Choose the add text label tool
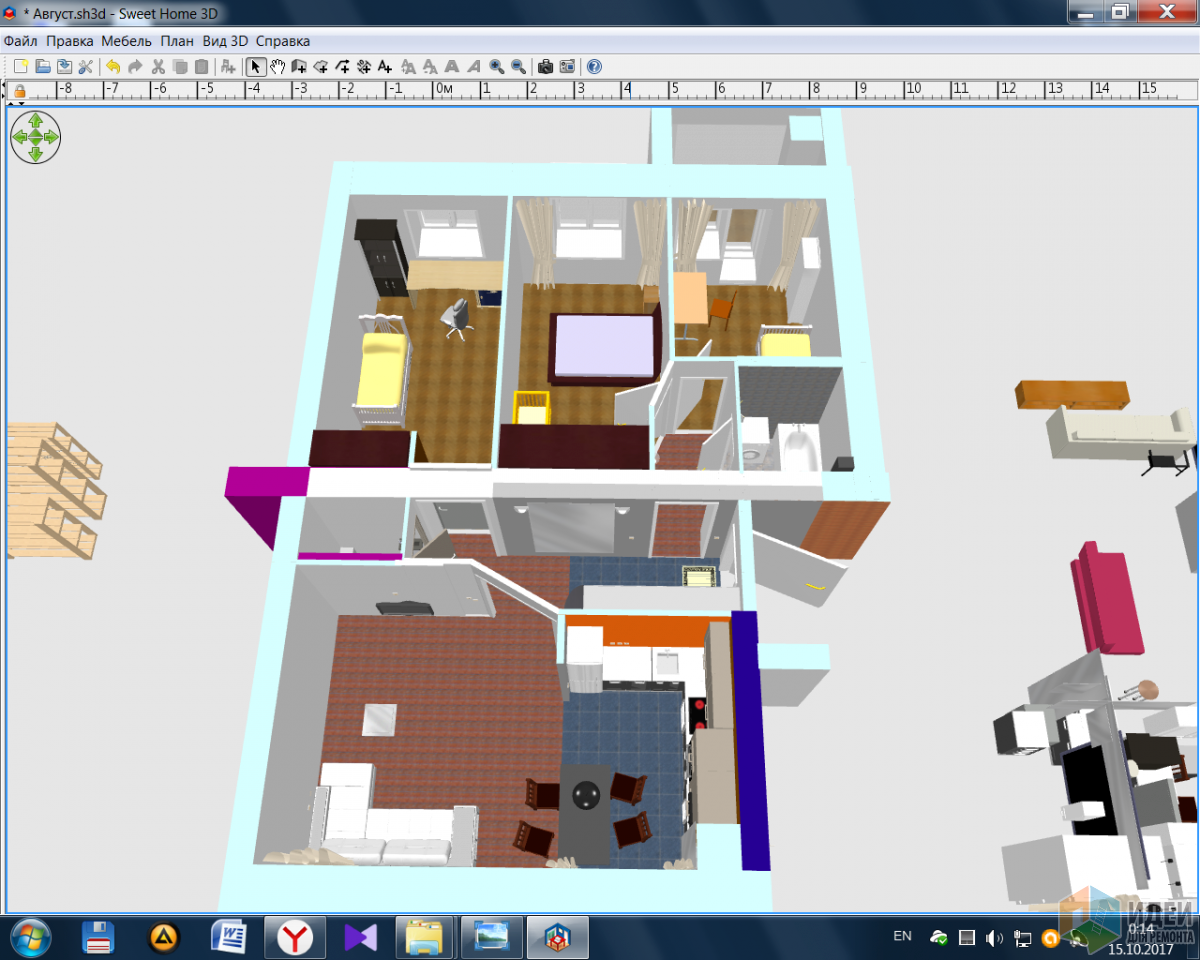 coord(386,67)
